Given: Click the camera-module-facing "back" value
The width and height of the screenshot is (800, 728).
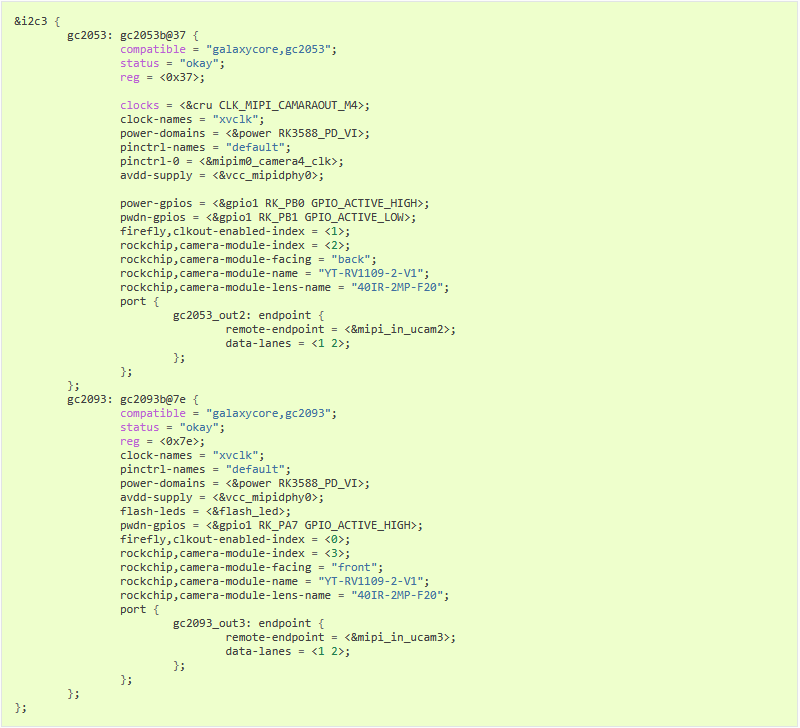Looking at the screenshot, I should [x=351, y=260].
